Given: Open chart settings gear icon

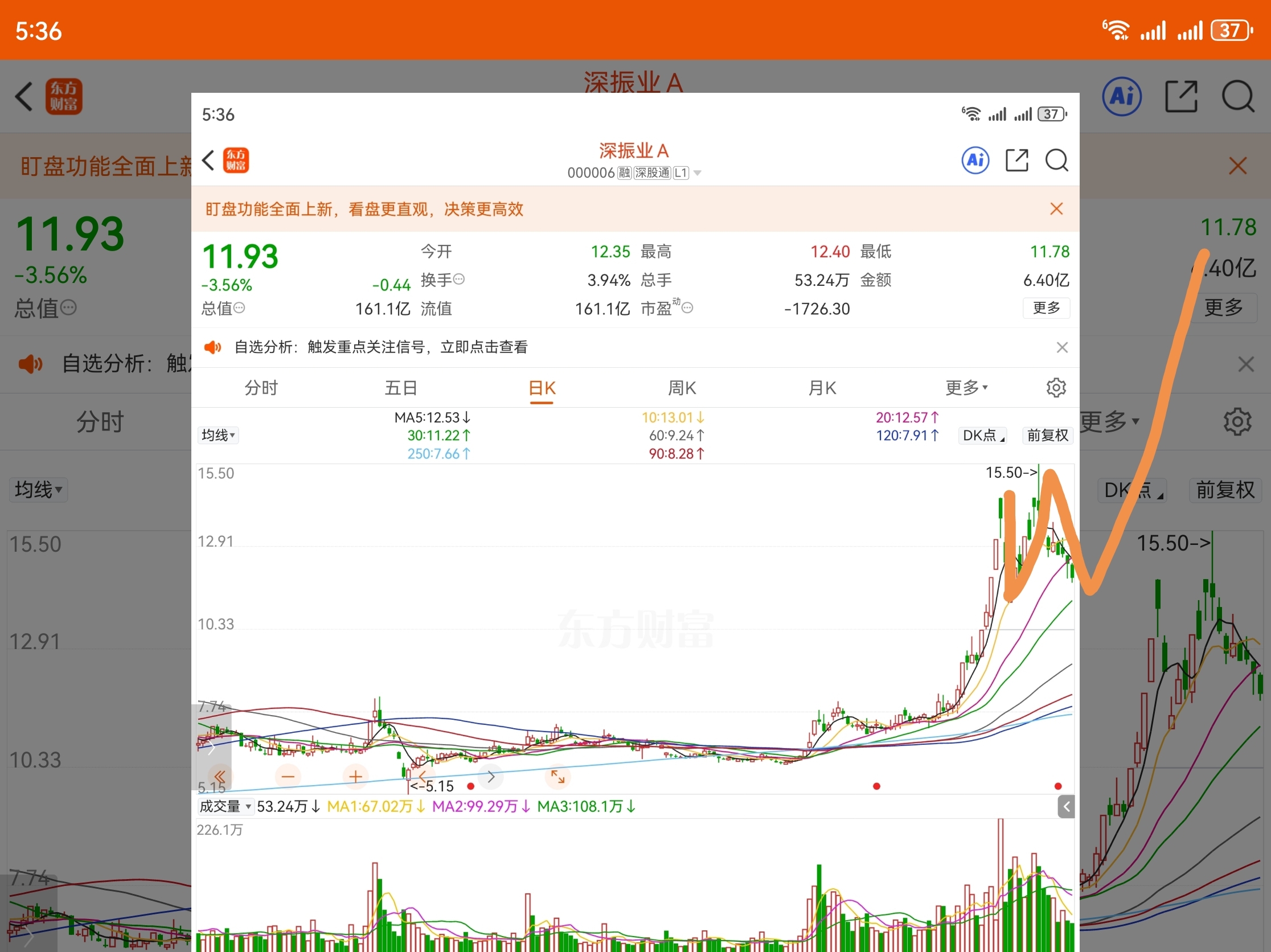Looking at the screenshot, I should pyautogui.click(x=1056, y=388).
